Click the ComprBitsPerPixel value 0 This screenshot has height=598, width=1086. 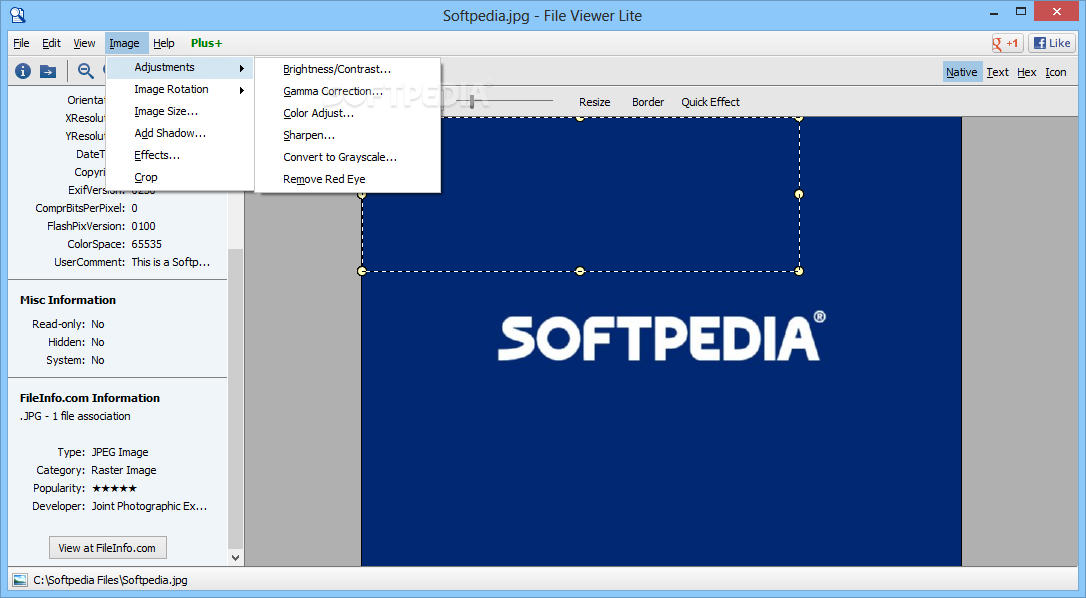point(134,208)
